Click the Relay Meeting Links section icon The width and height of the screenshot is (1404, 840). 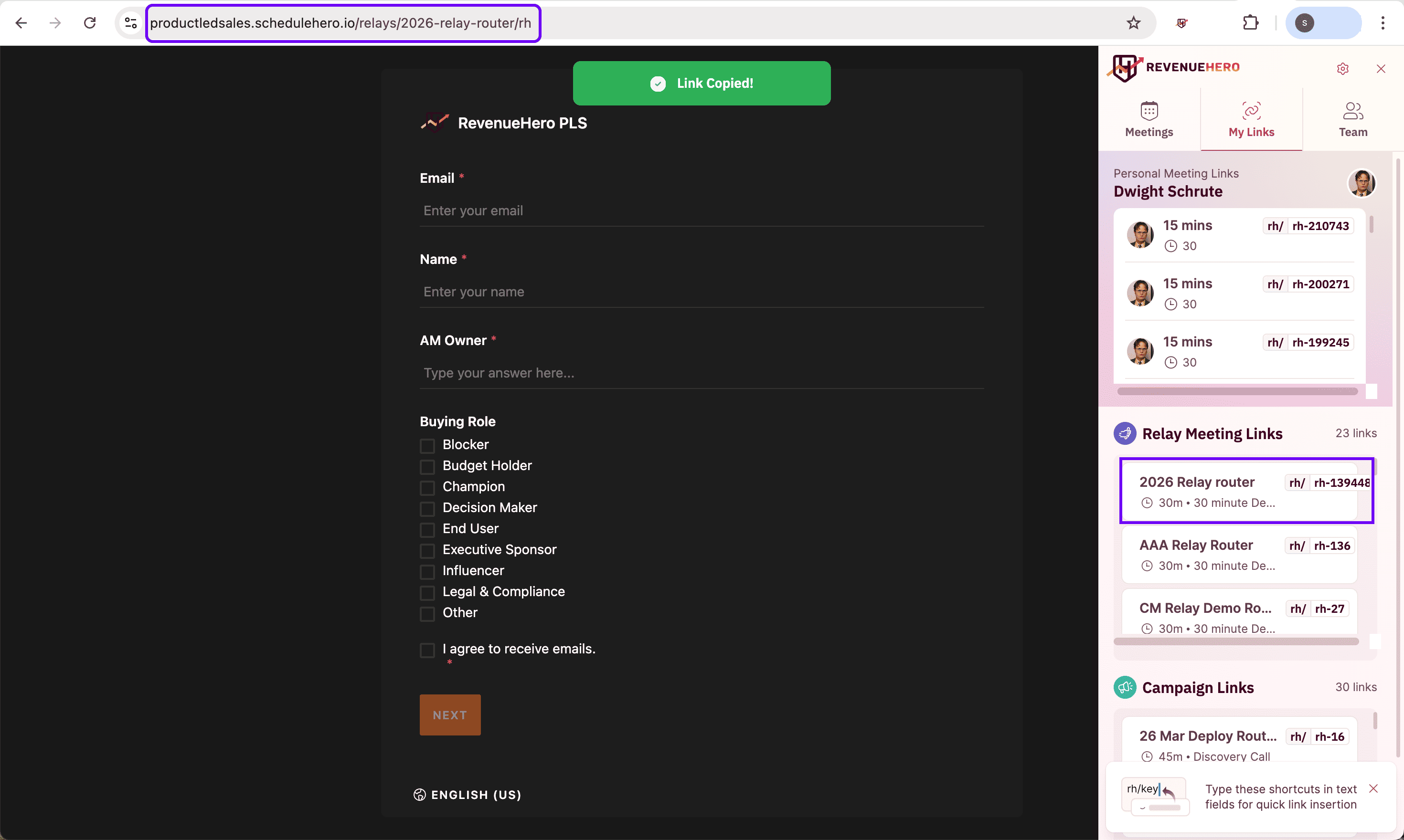[1125, 433]
